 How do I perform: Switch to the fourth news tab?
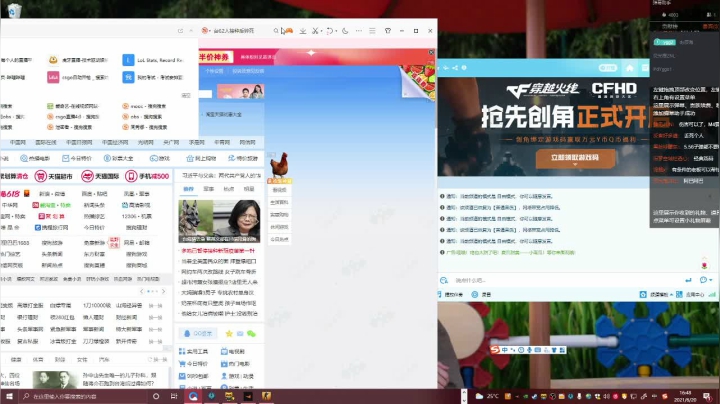point(248,189)
